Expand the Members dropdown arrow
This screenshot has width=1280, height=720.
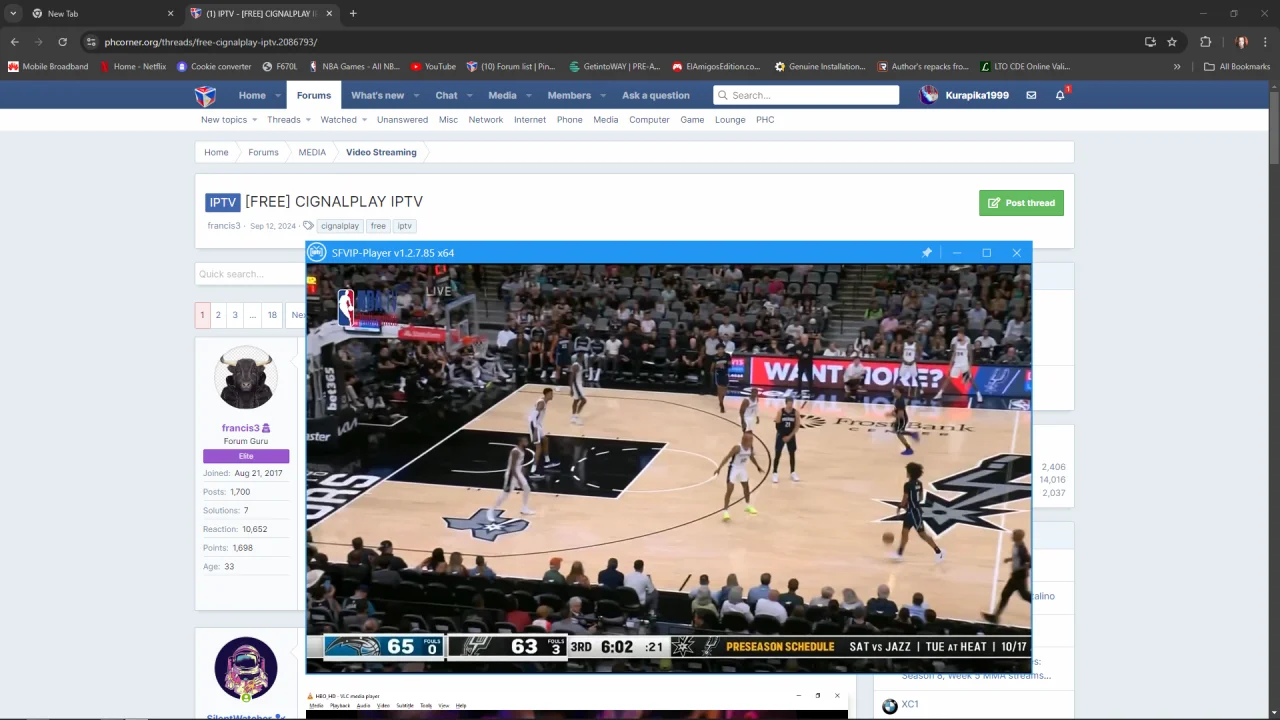point(602,96)
